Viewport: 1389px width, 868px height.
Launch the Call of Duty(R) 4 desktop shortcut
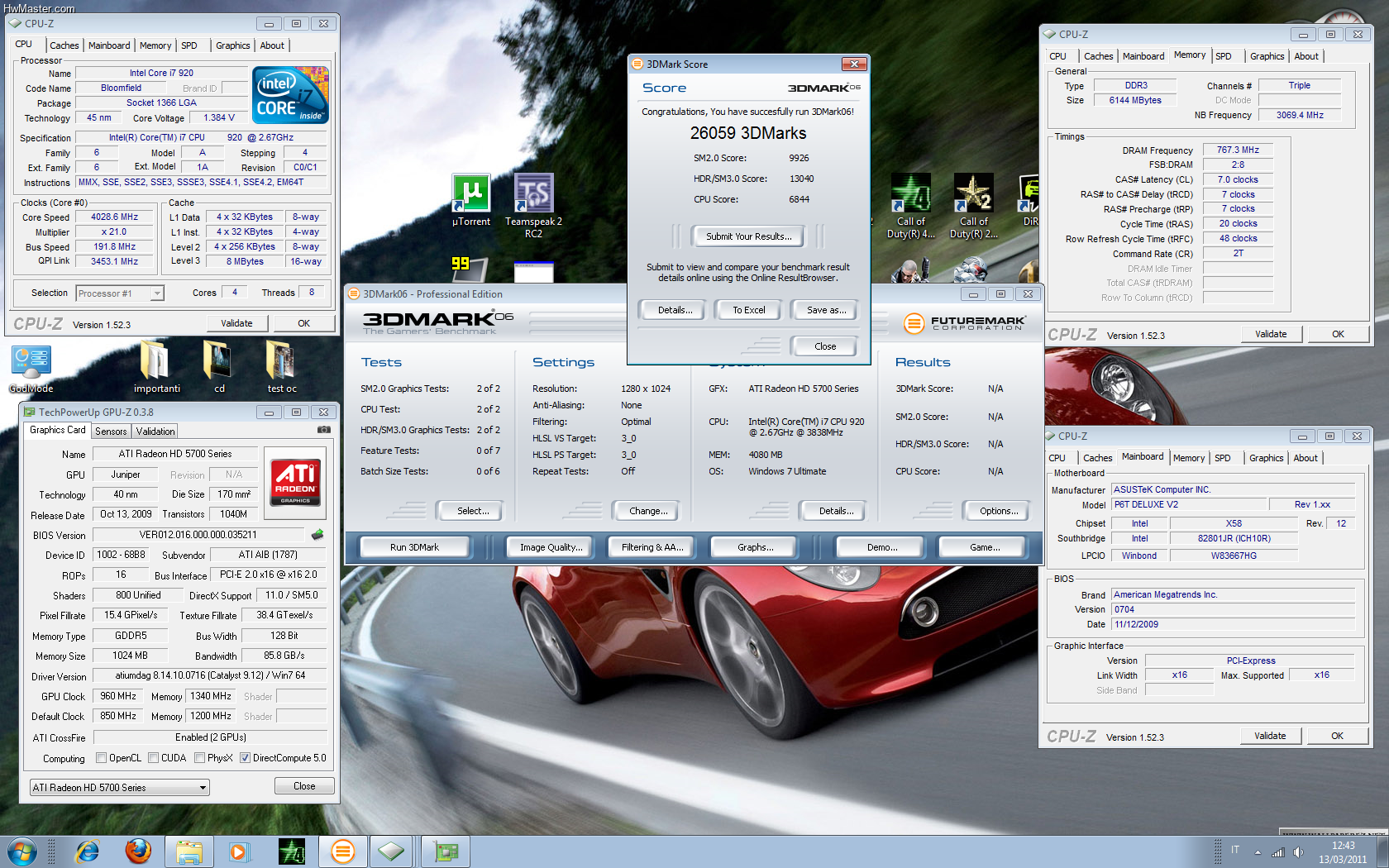[911, 206]
